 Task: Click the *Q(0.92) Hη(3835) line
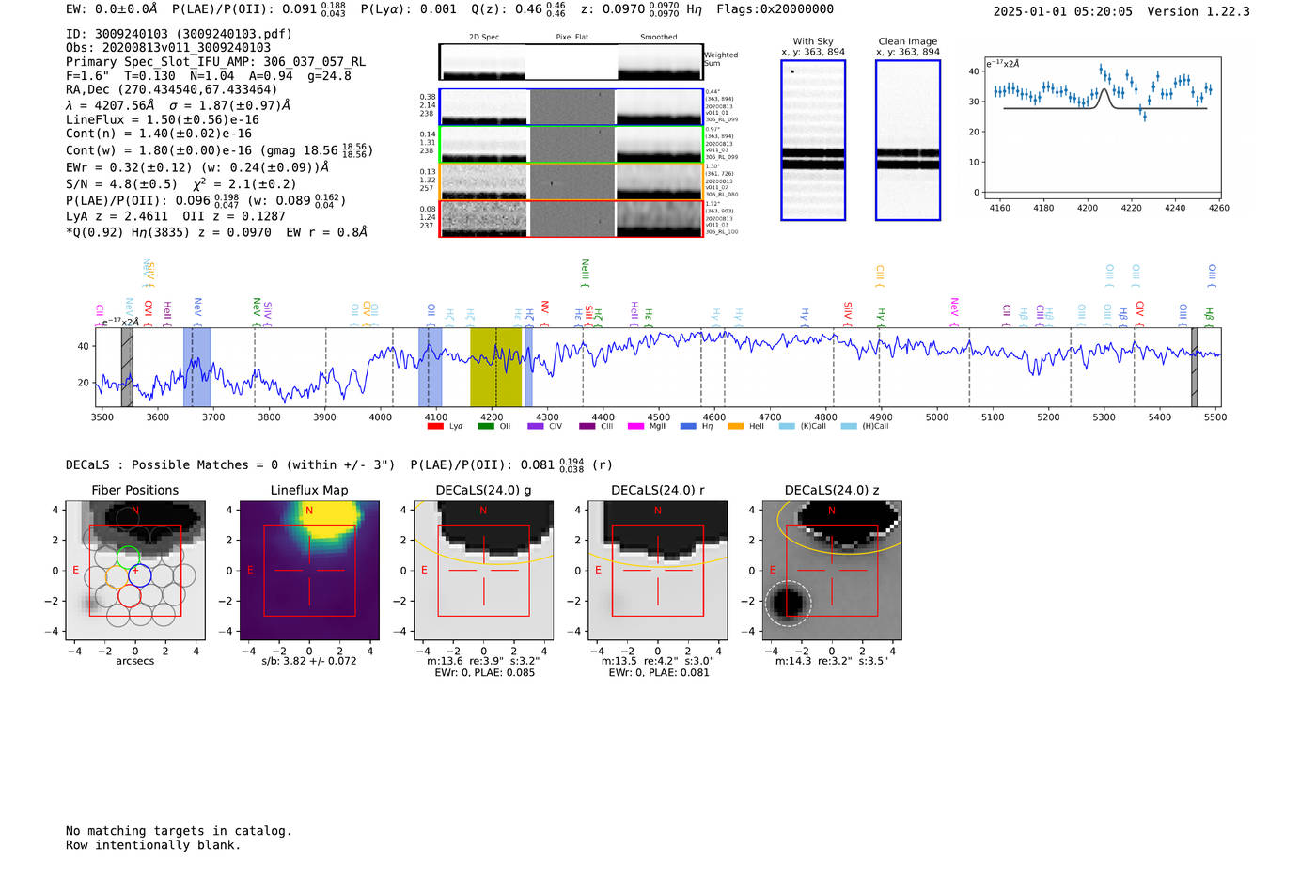pos(217,231)
